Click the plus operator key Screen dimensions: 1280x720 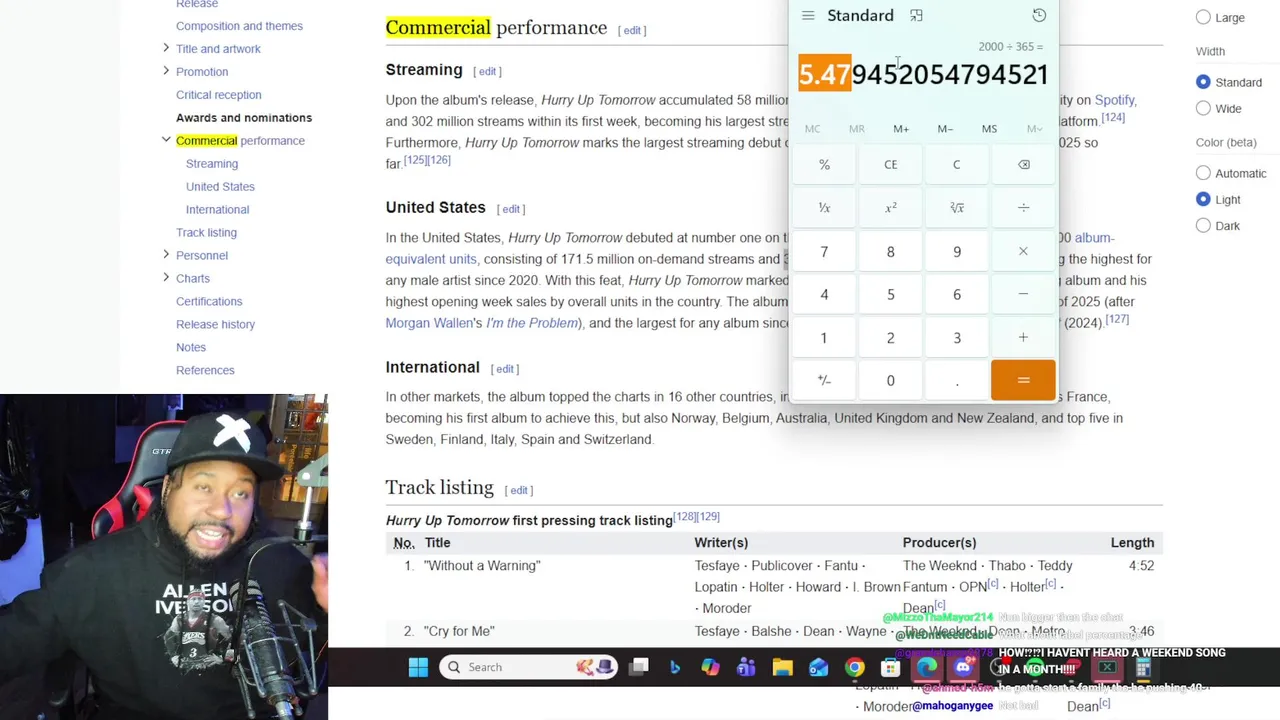(x=1023, y=337)
